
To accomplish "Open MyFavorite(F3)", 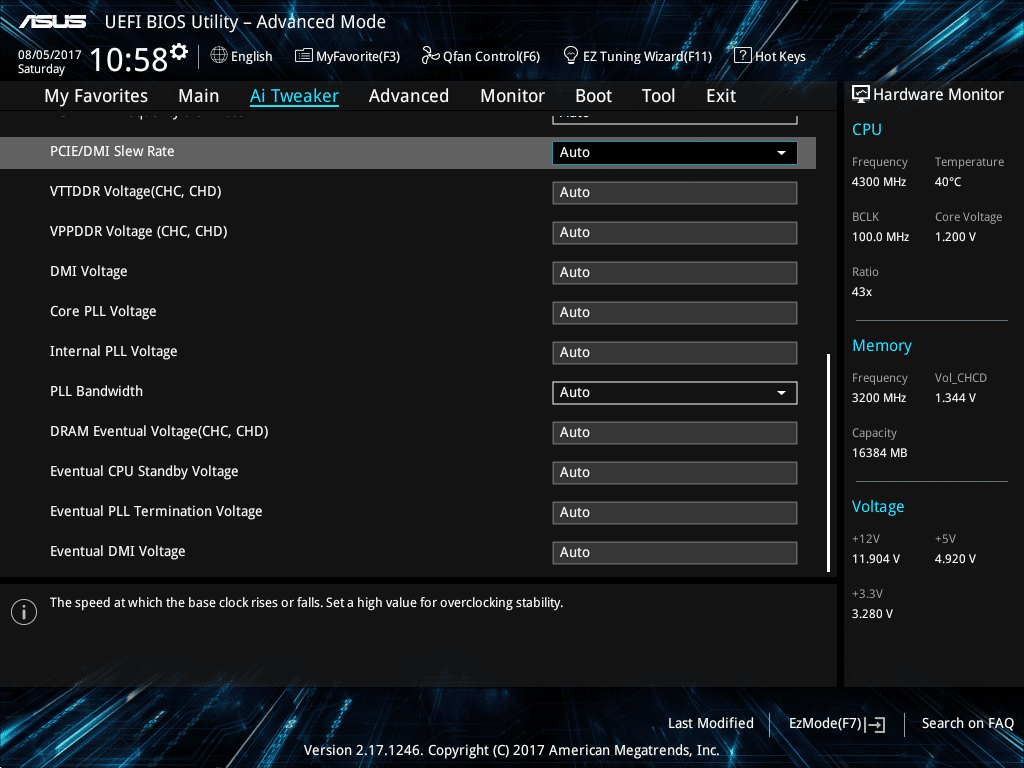I will (x=347, y=56).
